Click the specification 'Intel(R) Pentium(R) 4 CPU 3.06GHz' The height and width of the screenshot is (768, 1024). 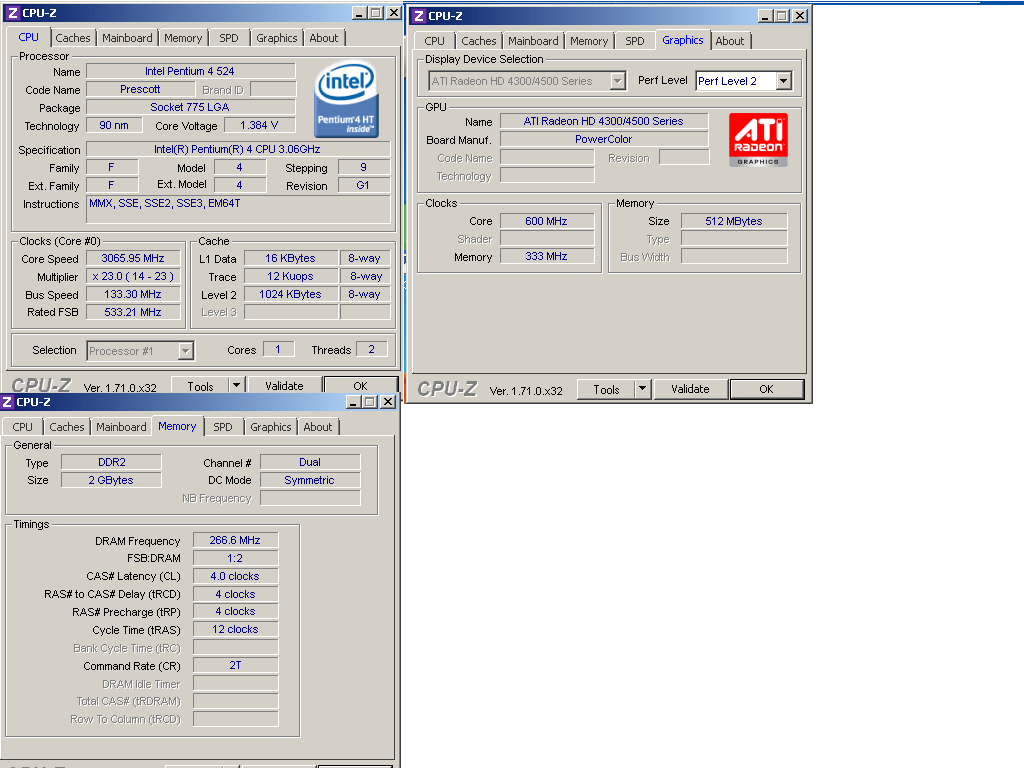(238, 150)
